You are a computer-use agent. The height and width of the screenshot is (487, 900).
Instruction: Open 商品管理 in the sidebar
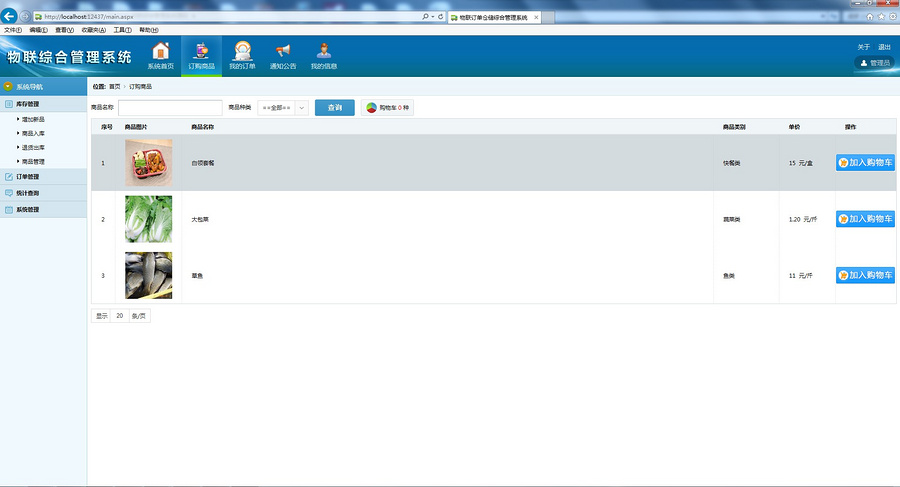(33, 162)
